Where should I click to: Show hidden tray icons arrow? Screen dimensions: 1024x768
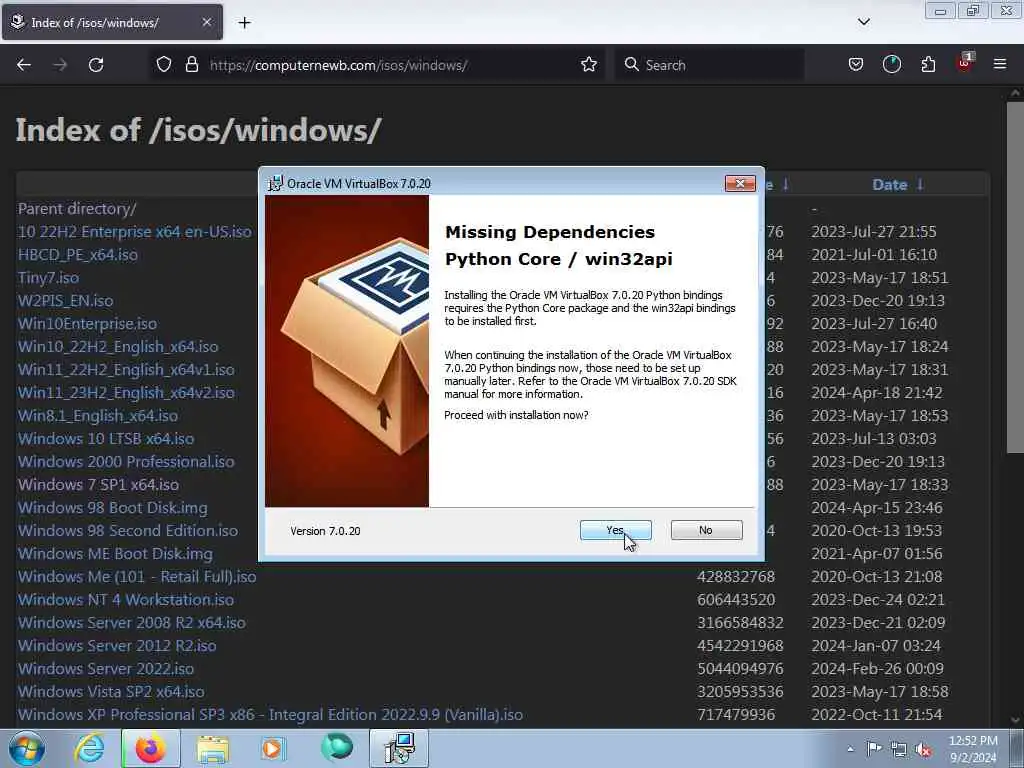coord(850,749)
